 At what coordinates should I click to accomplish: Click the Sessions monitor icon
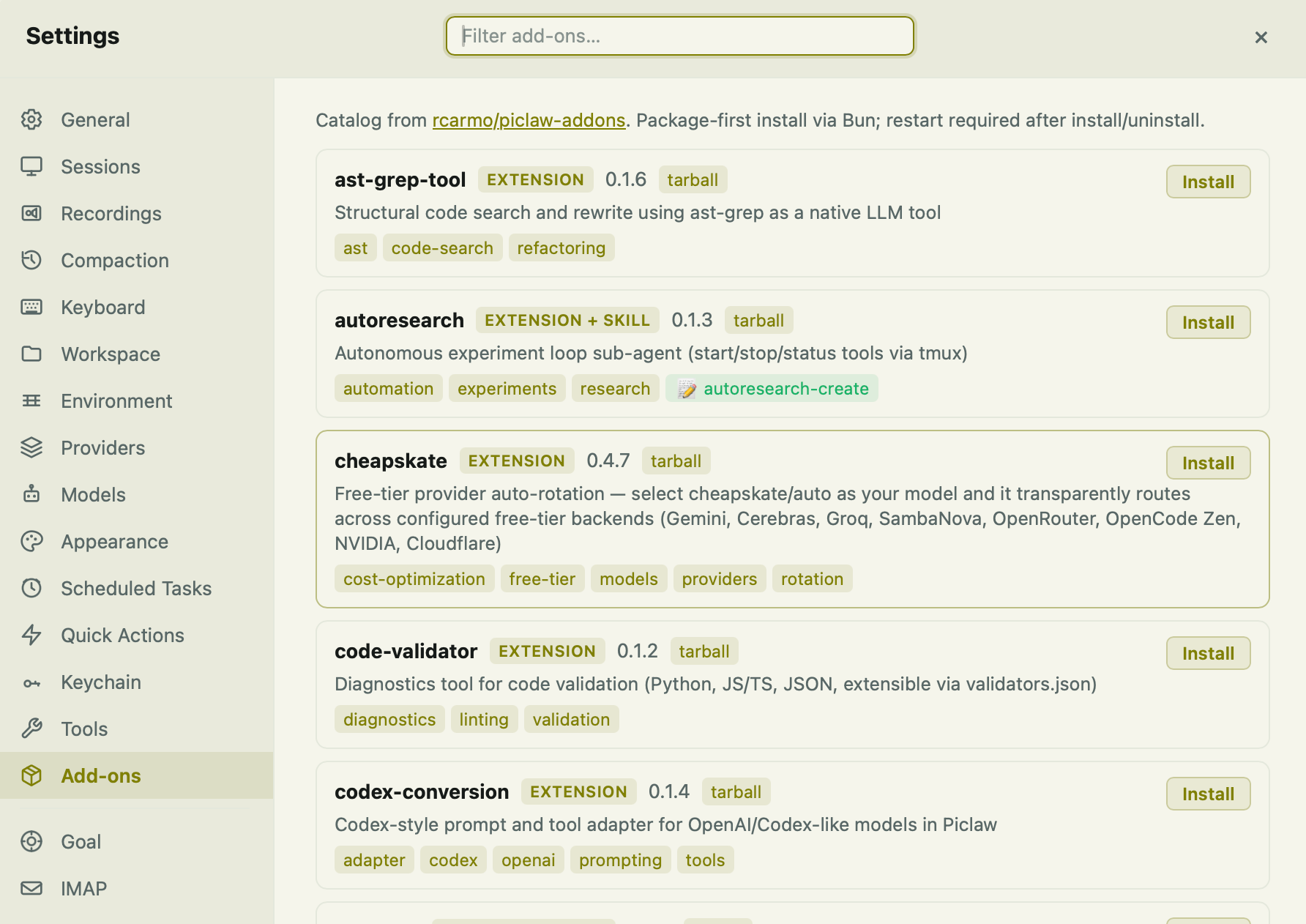pyautogui.click(x=31, y=166)
